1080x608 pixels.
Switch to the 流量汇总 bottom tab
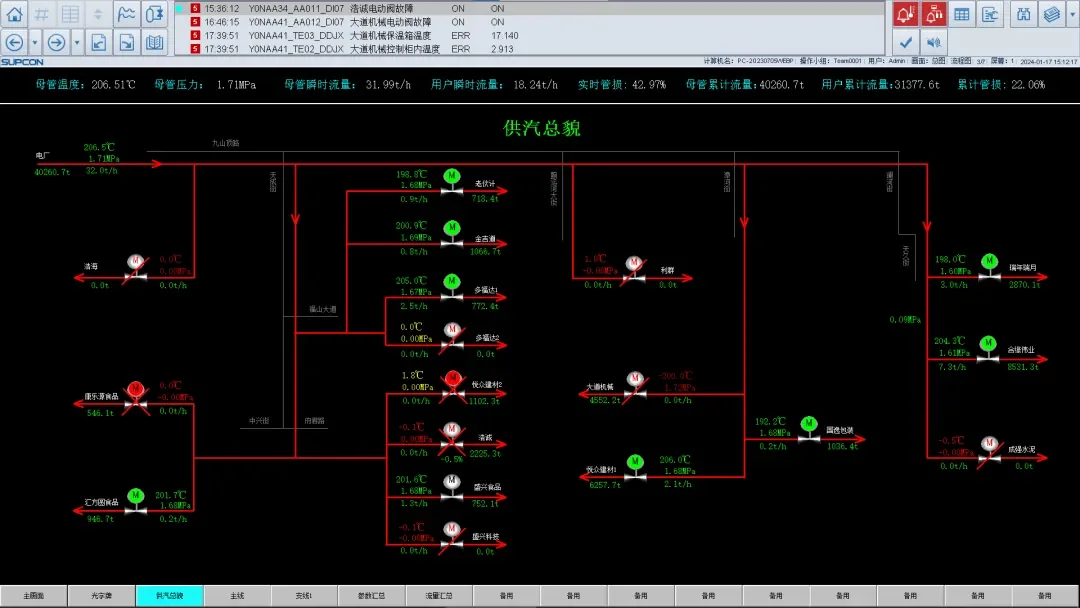click(x=439, y=596)
